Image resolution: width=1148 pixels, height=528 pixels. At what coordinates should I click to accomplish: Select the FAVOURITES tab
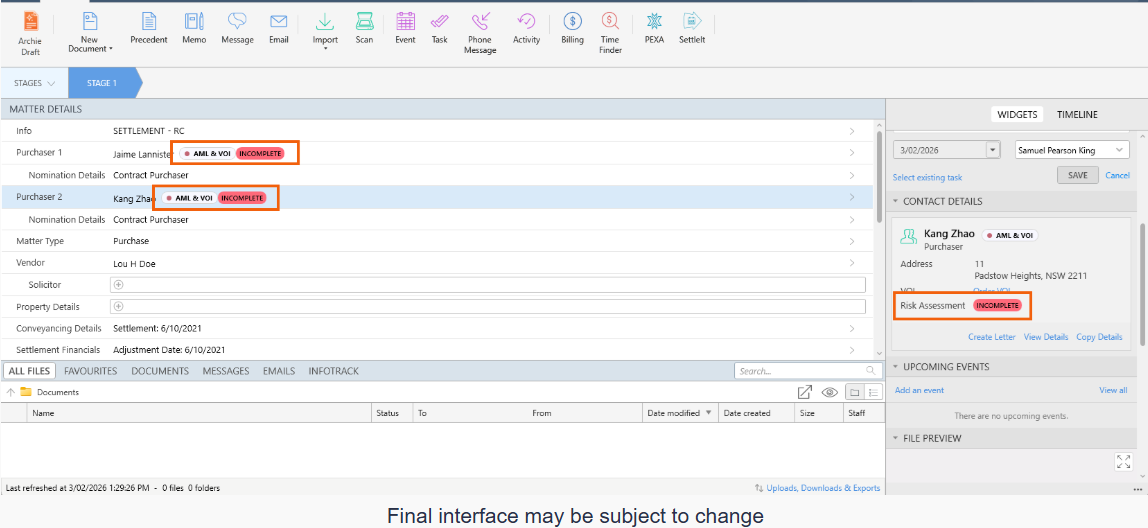91,371
